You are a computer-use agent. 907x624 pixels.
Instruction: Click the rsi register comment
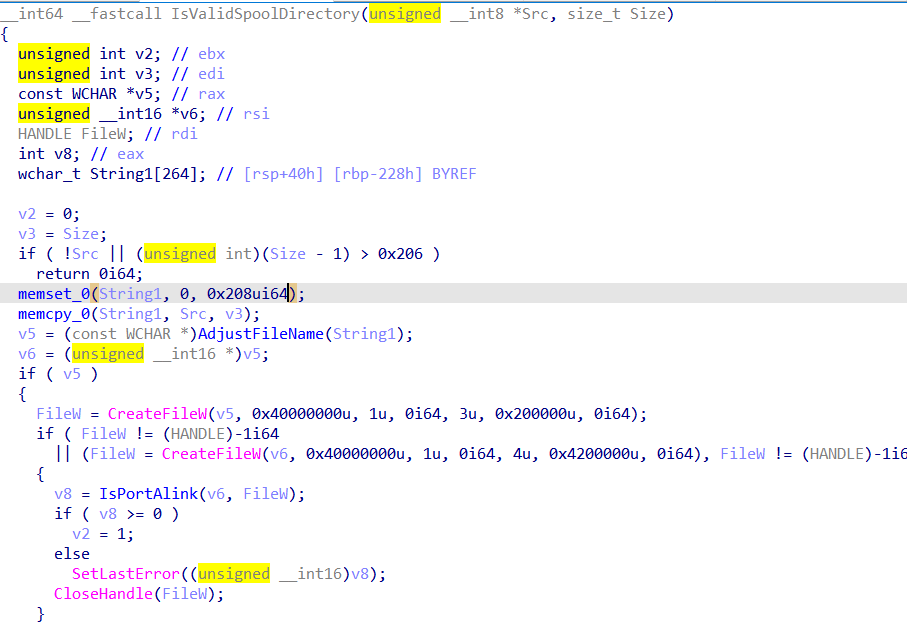256,114
